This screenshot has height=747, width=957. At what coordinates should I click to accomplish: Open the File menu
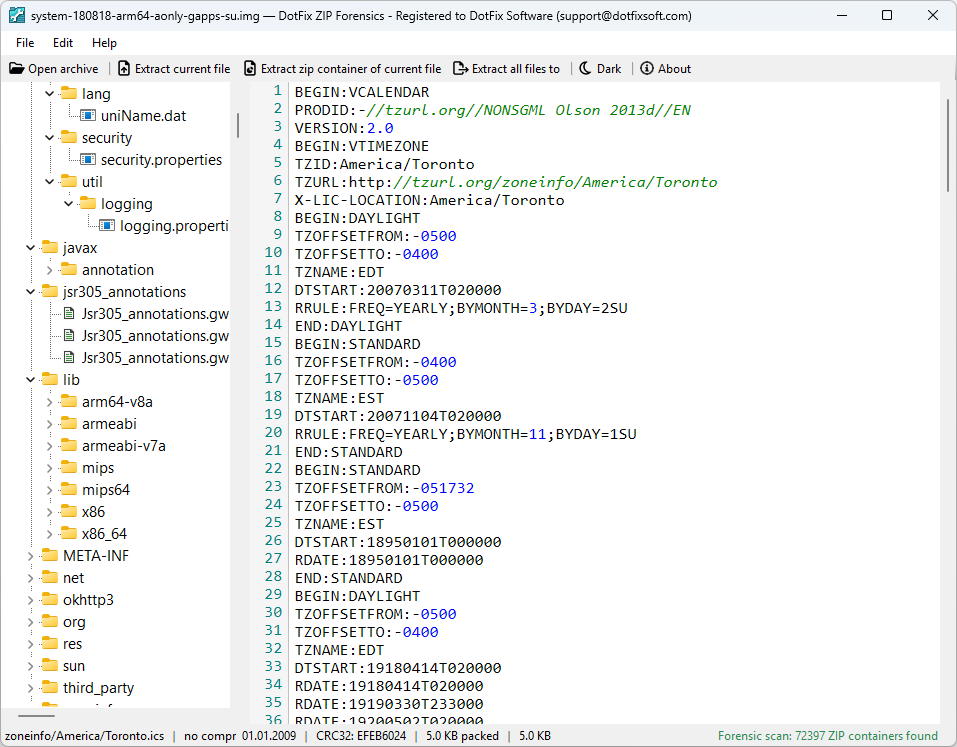[25, 43]
